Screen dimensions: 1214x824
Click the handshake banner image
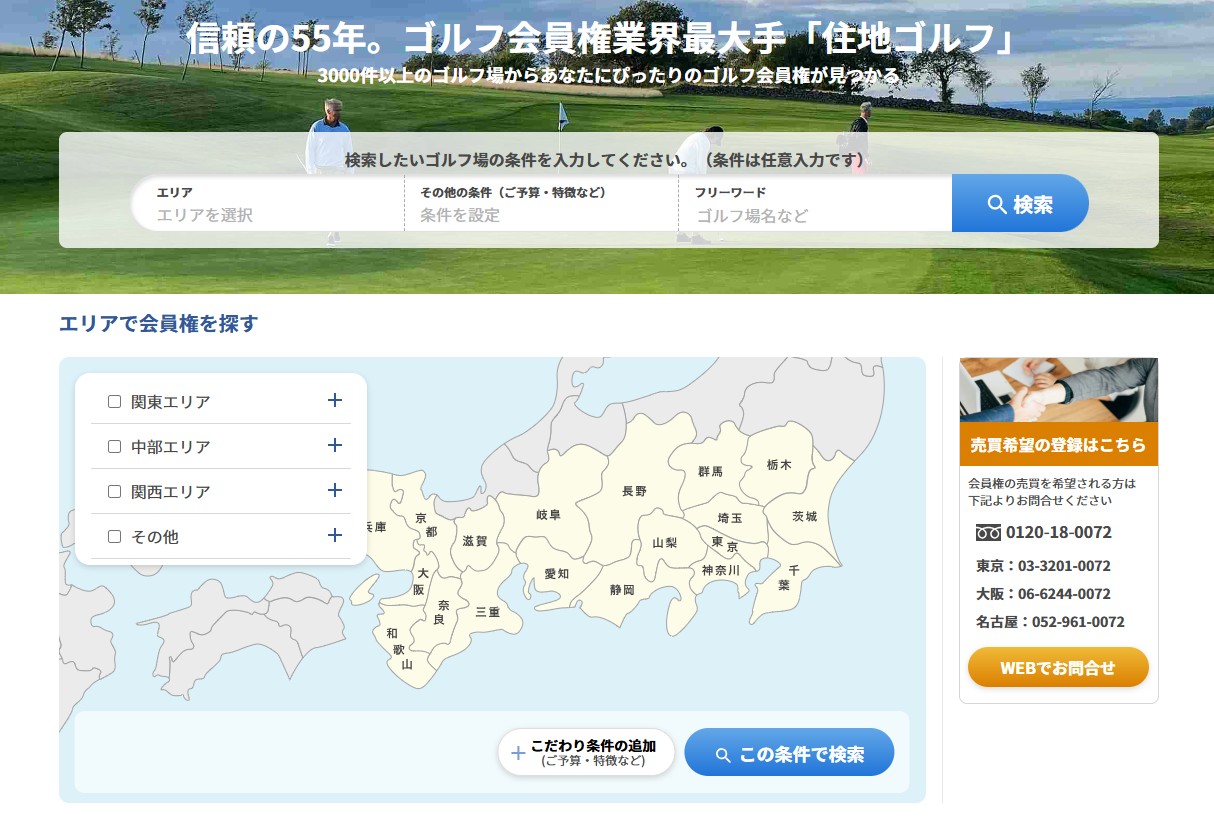1058,390
